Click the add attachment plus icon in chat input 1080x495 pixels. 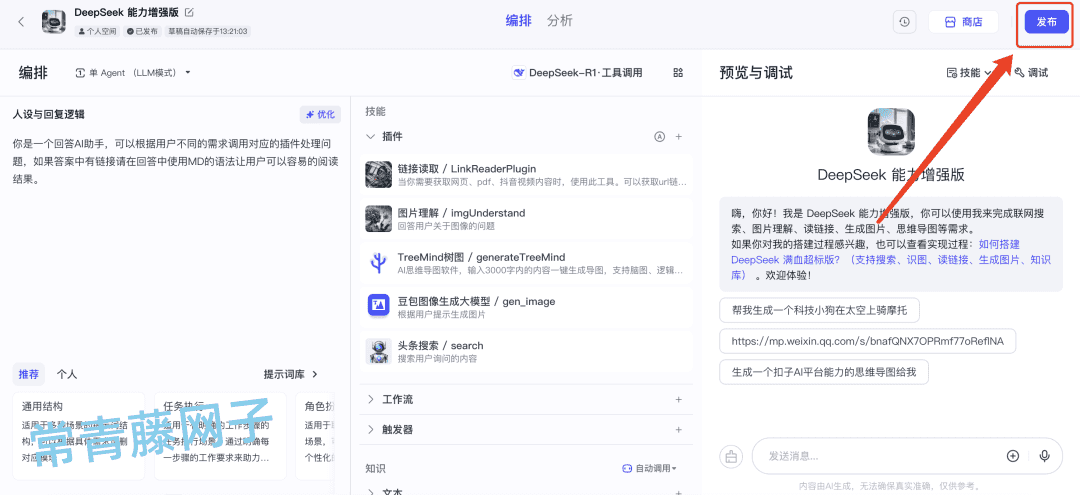tap(1012, 456)
